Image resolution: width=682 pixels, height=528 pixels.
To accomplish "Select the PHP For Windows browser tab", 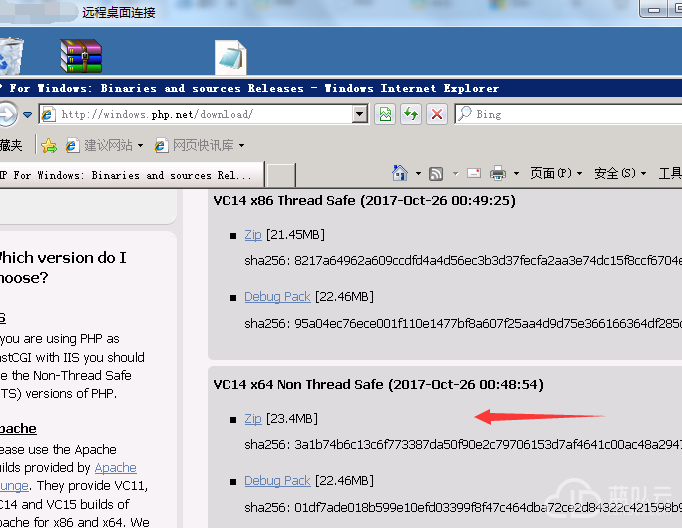I will click(x=130, y=175).
